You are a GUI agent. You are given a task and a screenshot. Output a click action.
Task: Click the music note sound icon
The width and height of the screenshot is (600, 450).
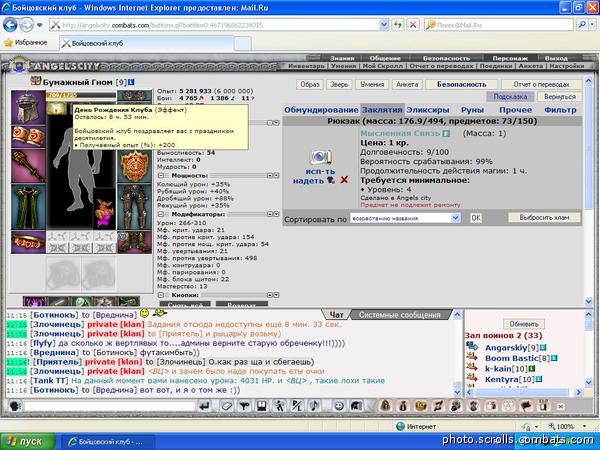point(315,406)
